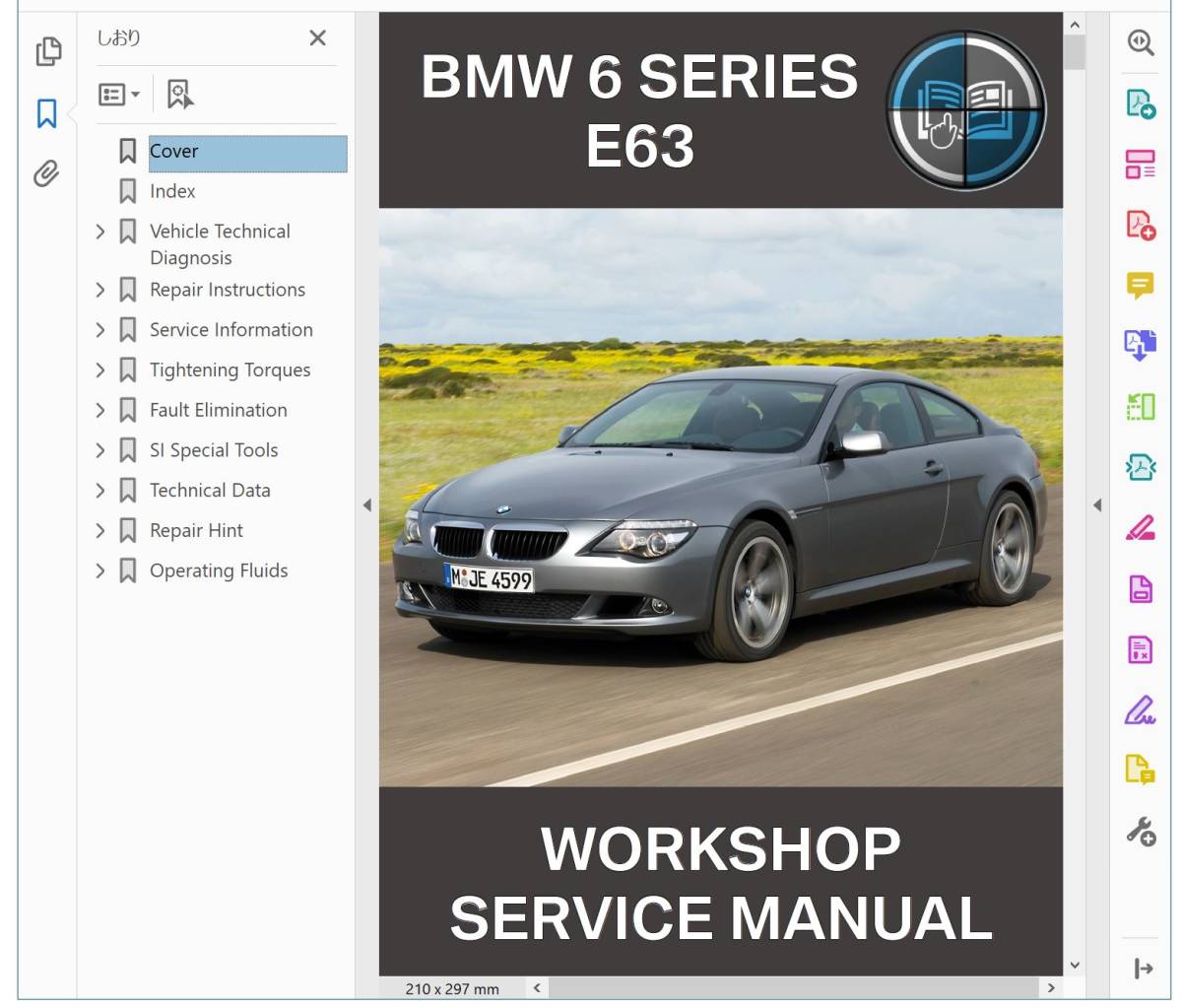This screenshot has width=1182, height=1008.
Task: Click the car photo on the cover page
Action: point(721,497)
